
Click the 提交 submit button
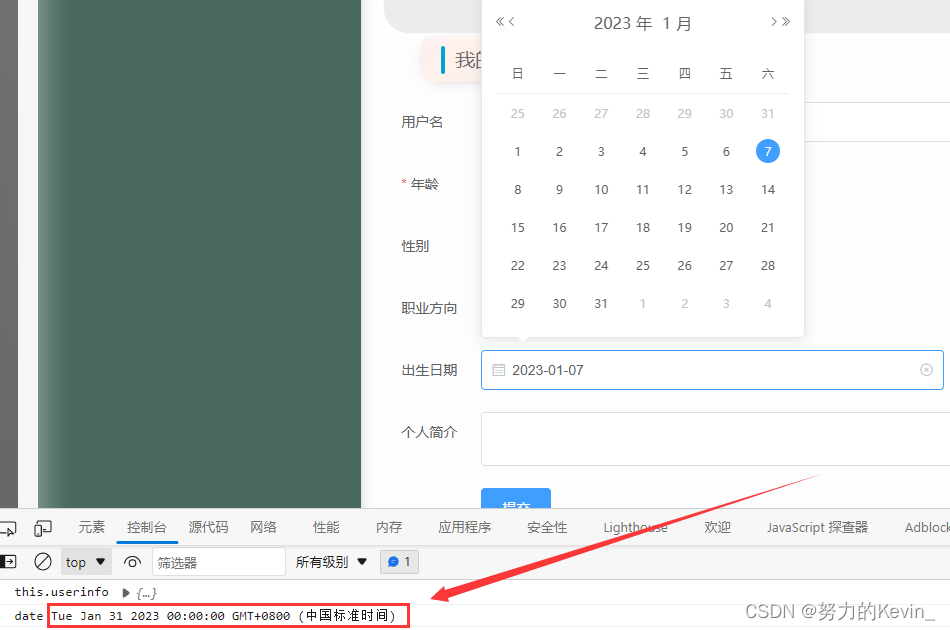pyautogui.click(x=515, y=502)
